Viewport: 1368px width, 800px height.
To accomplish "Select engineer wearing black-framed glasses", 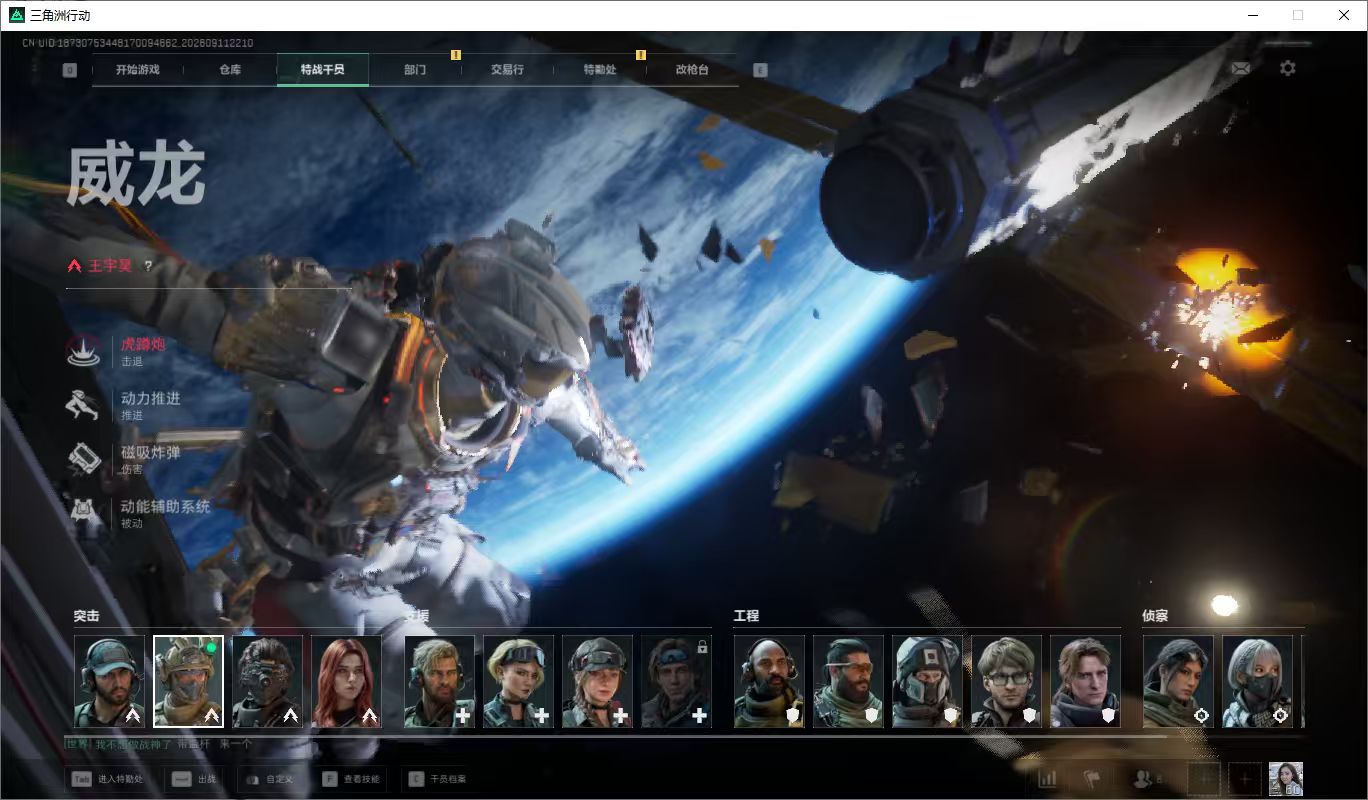I will (x=1006, y=682).
